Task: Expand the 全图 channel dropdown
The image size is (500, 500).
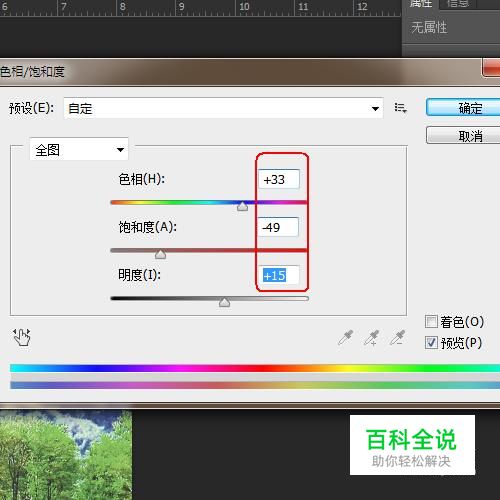Action: (x=79, y=149)
